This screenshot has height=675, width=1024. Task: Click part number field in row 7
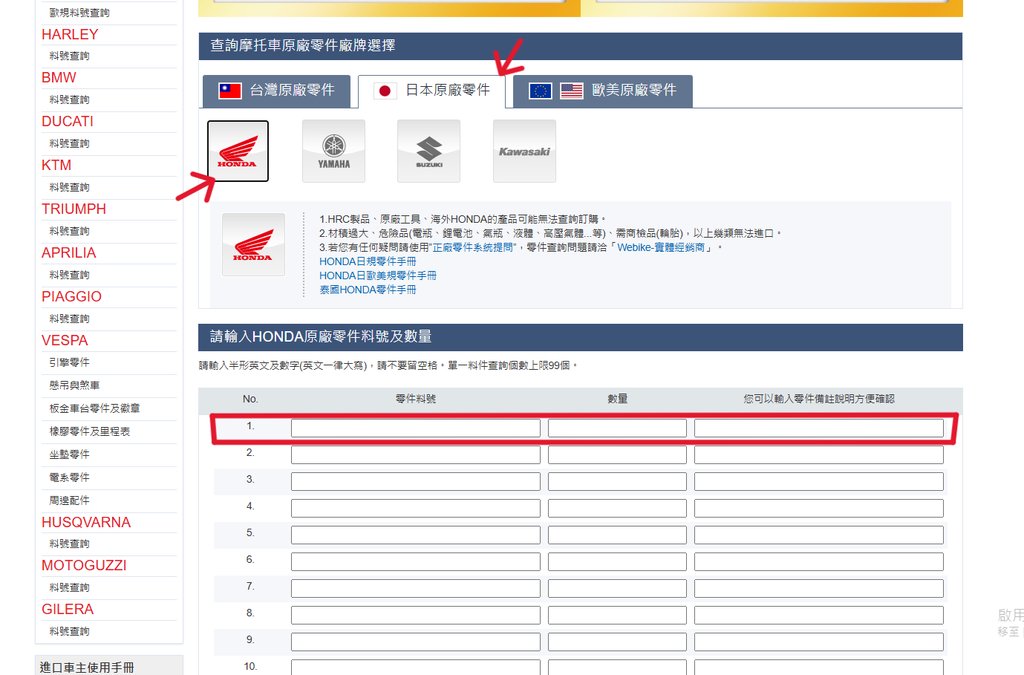pyautogui.click(x=416, y=589)
